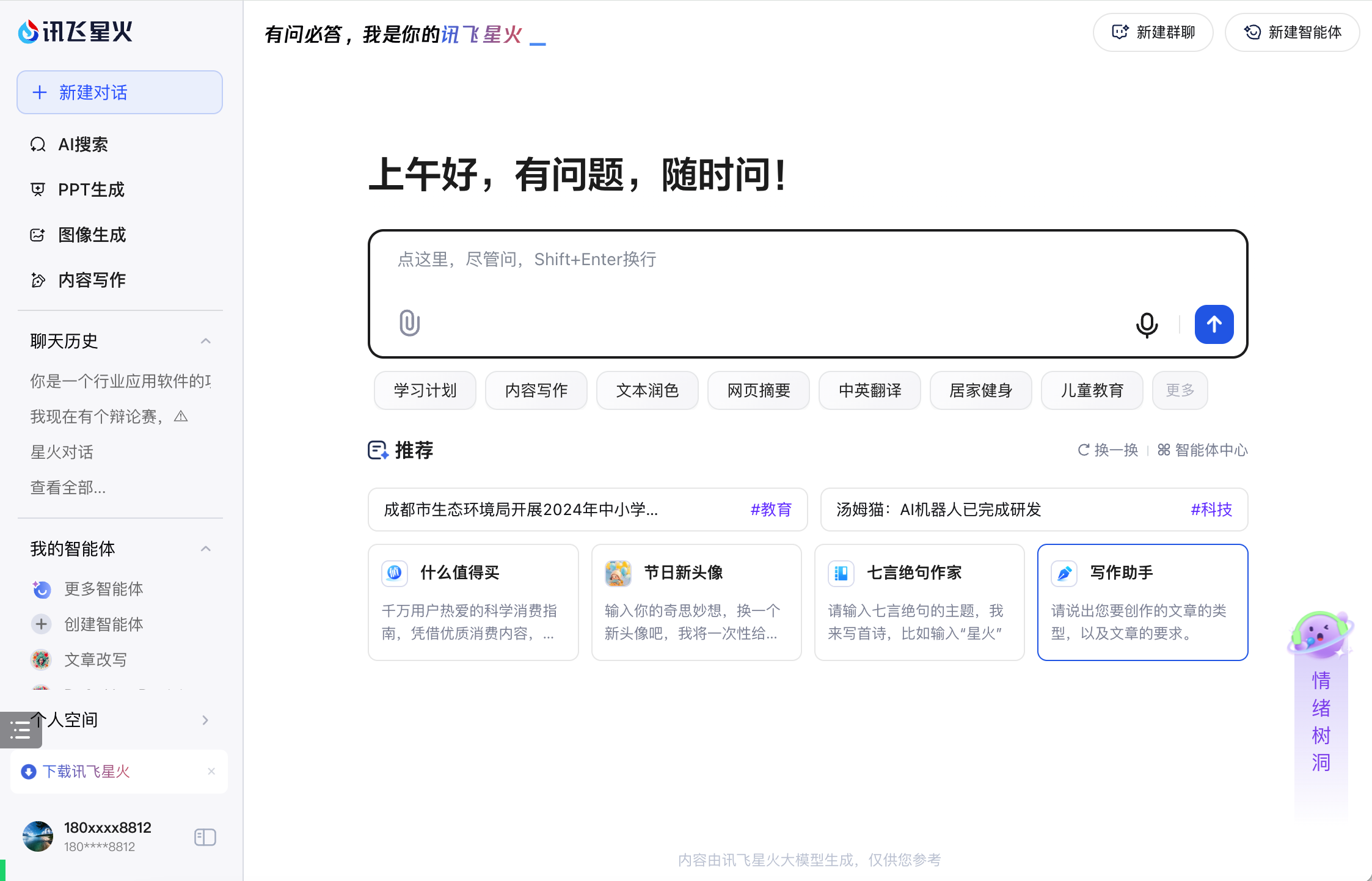Click the 新建群聊 button
Image resolution: width=1372 pixels, height=881 pixels.
1153,32
